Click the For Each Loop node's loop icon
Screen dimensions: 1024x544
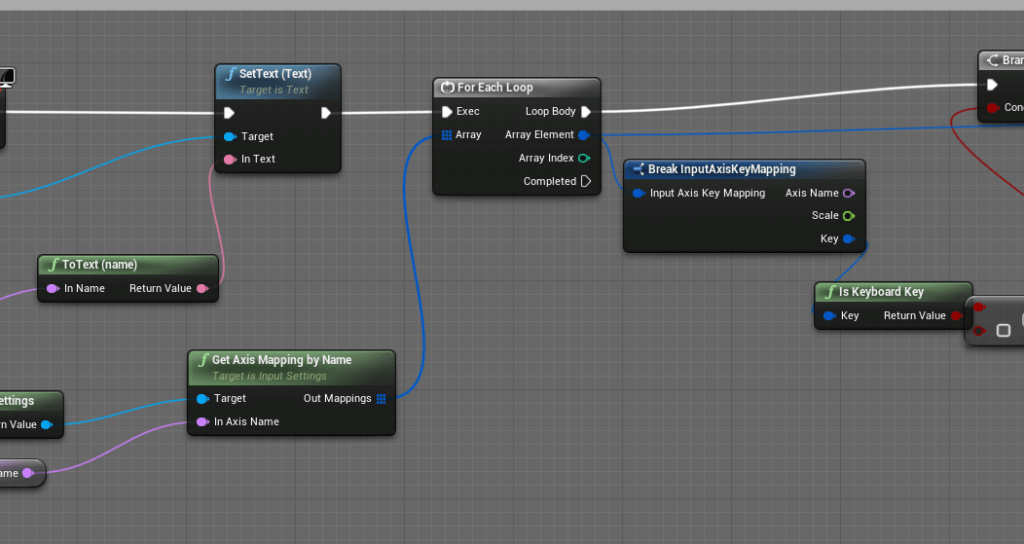pyautogui.click(x=447, y=88)
